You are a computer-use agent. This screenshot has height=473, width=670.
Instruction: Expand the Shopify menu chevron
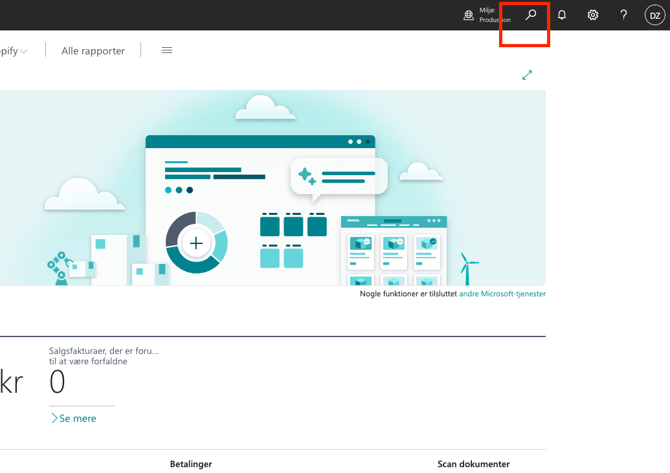pyautogui.click(x=24, y=51)
